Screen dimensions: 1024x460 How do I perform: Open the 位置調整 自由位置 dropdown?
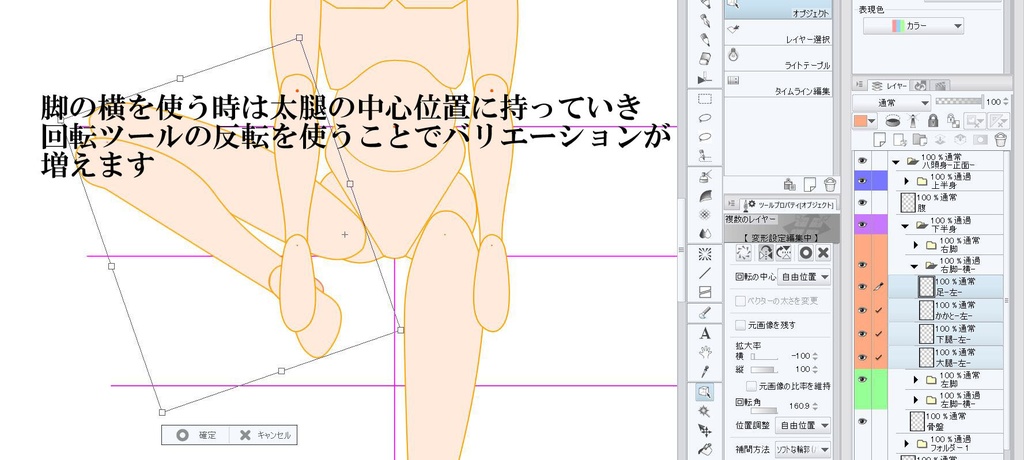click(803, 425)
